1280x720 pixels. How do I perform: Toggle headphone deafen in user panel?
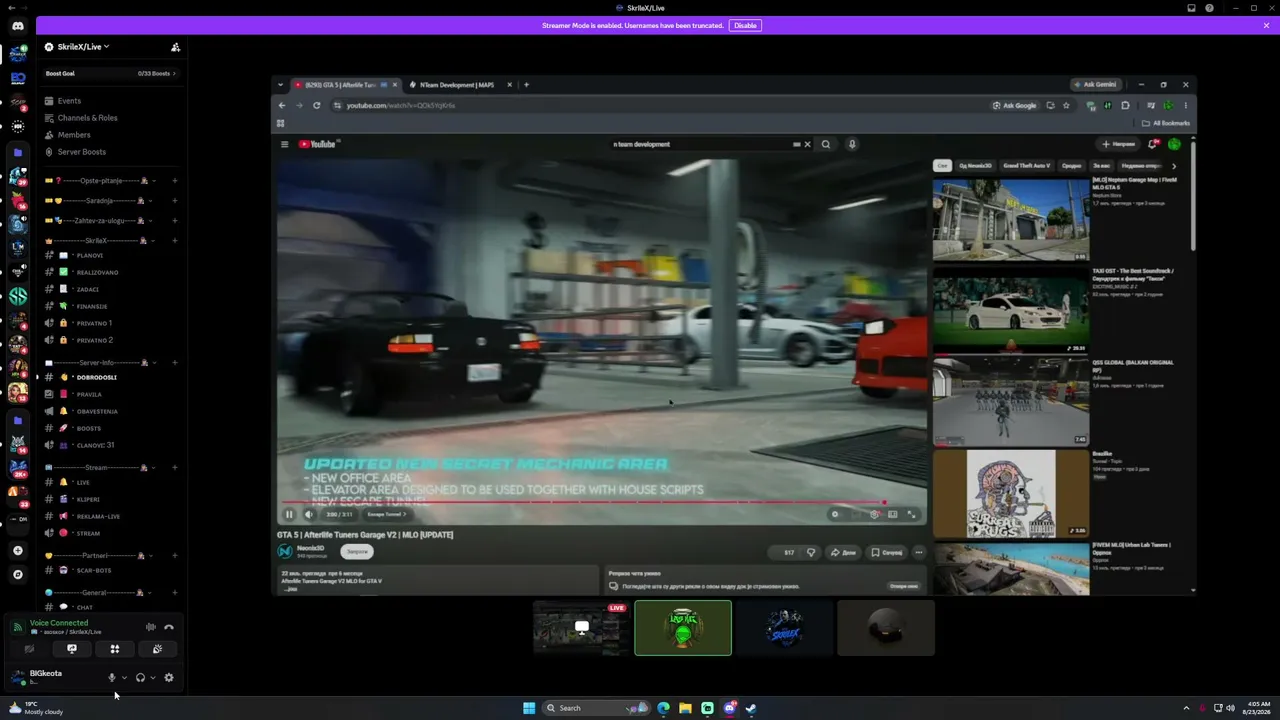140,677
